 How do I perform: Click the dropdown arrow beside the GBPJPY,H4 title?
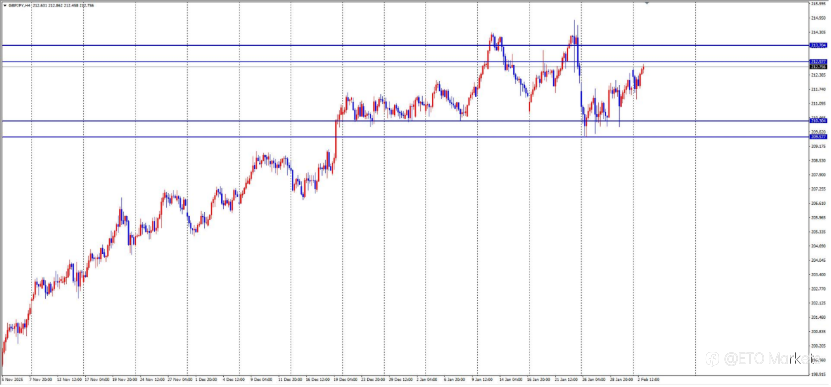pyautogui.click(x=5, y=5)
